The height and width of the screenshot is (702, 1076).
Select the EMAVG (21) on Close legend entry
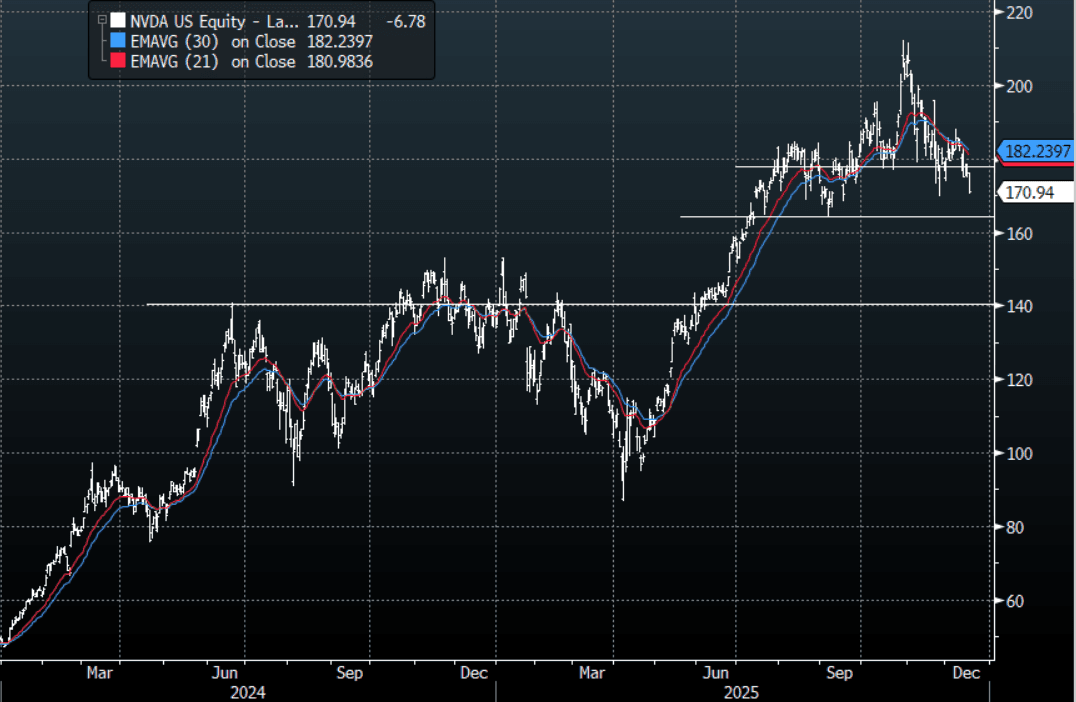(212, 62)
